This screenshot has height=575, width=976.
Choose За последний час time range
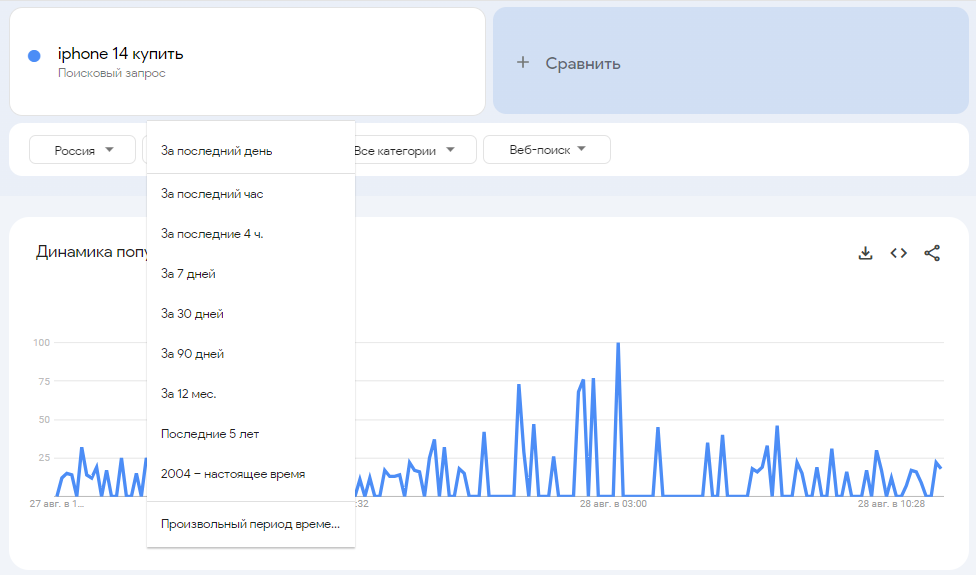click(251, 194)
